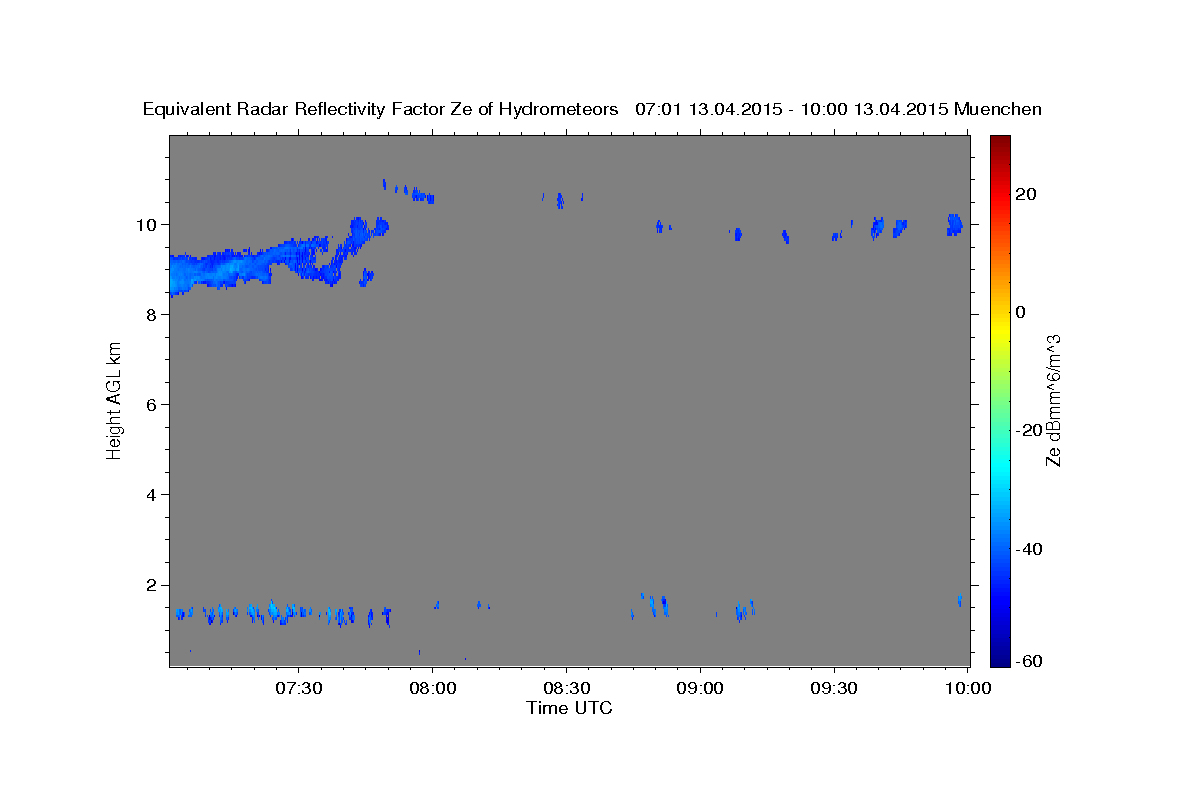Click the low-level echo band near 07:30
This screenshot has width=1200, height=800.
tap(283, 614)
